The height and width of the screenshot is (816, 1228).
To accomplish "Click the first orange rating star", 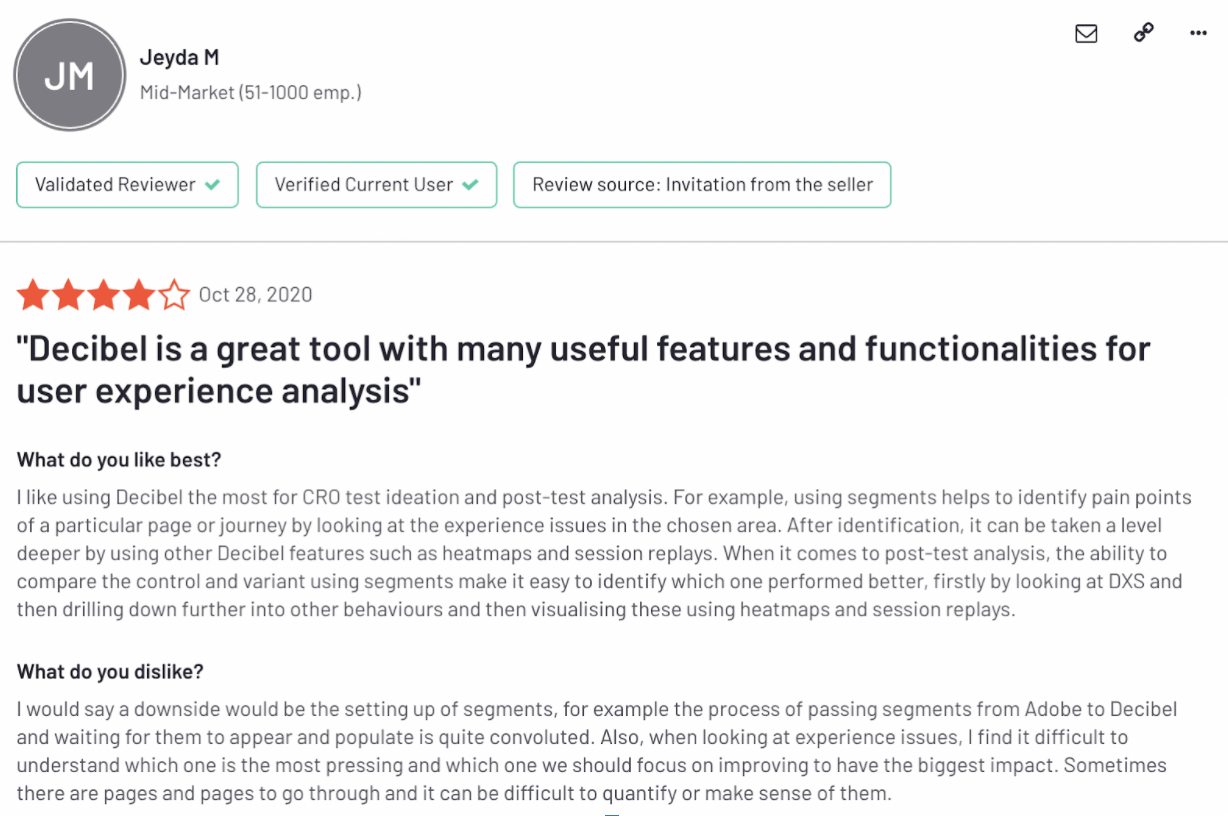I will point(32,295).
